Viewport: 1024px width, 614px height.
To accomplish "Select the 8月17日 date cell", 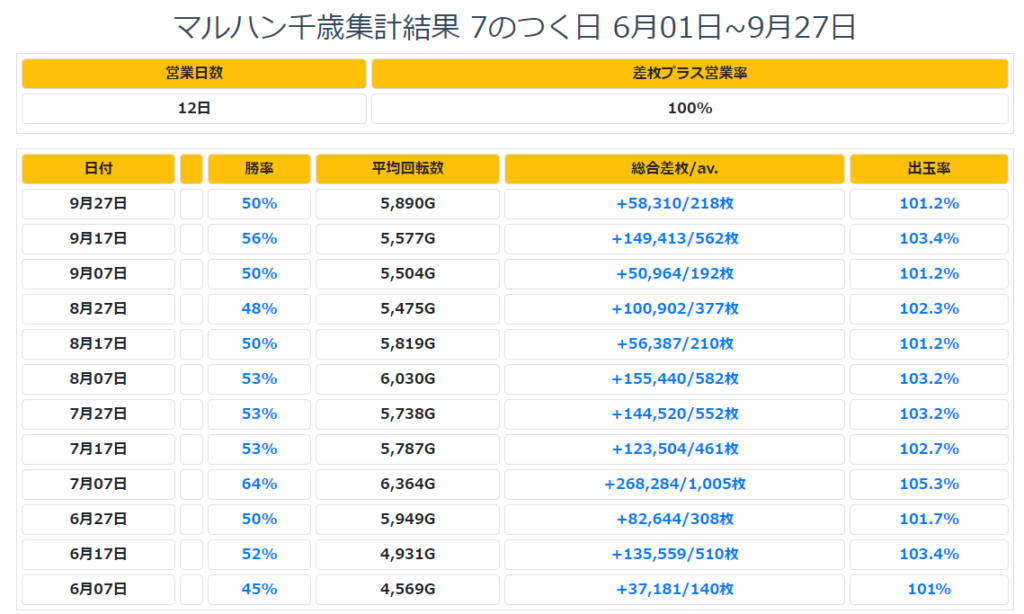I will pos(98,344).
